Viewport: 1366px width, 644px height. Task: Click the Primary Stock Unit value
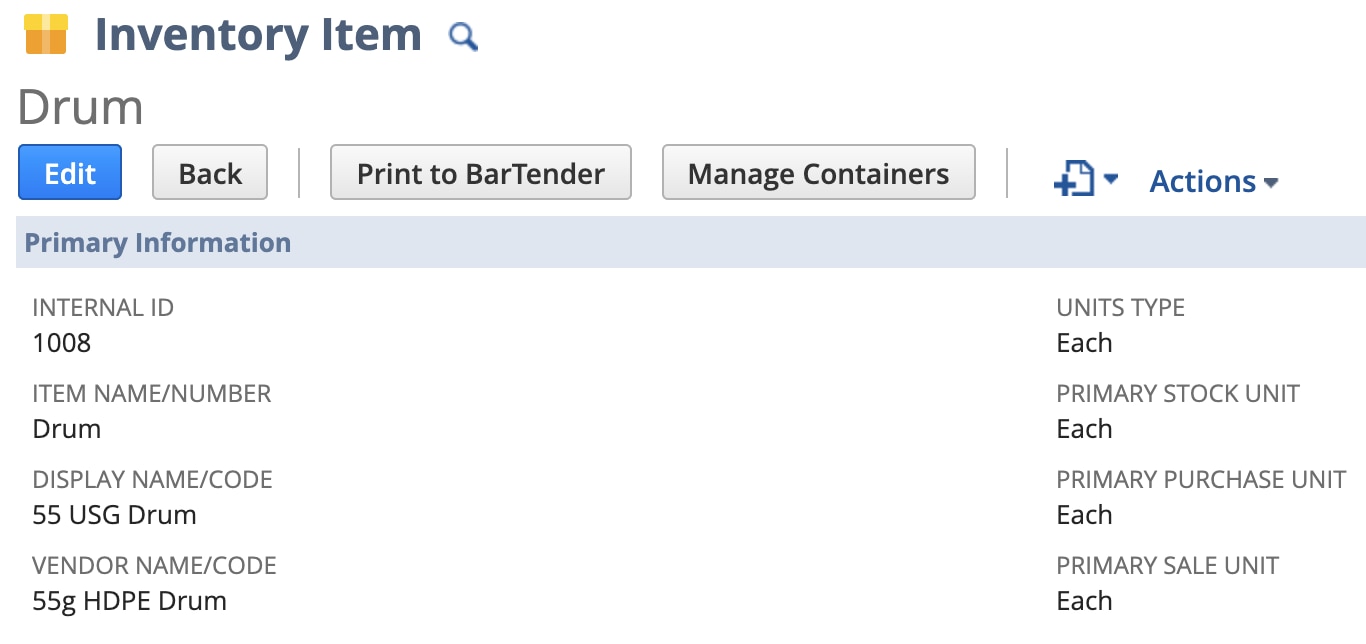click(x=1084, y=429)
